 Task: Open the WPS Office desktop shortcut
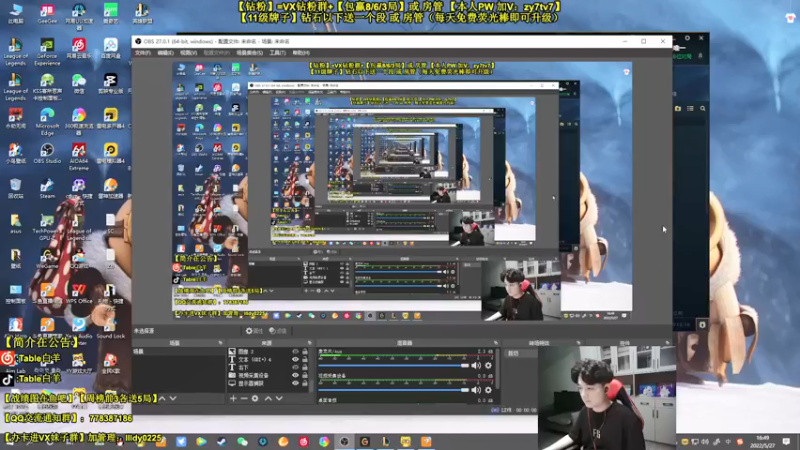[x=79, y=294]
